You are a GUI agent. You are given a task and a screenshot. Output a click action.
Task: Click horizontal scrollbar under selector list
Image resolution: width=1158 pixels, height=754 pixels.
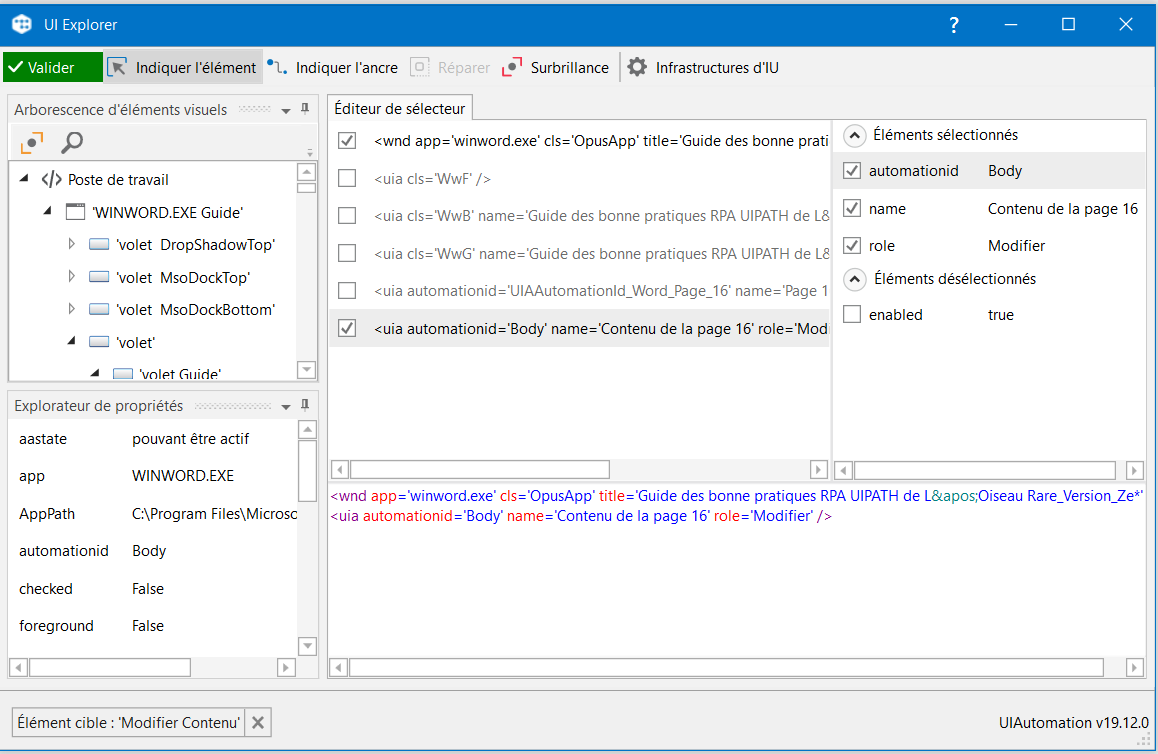pos(480,469)
